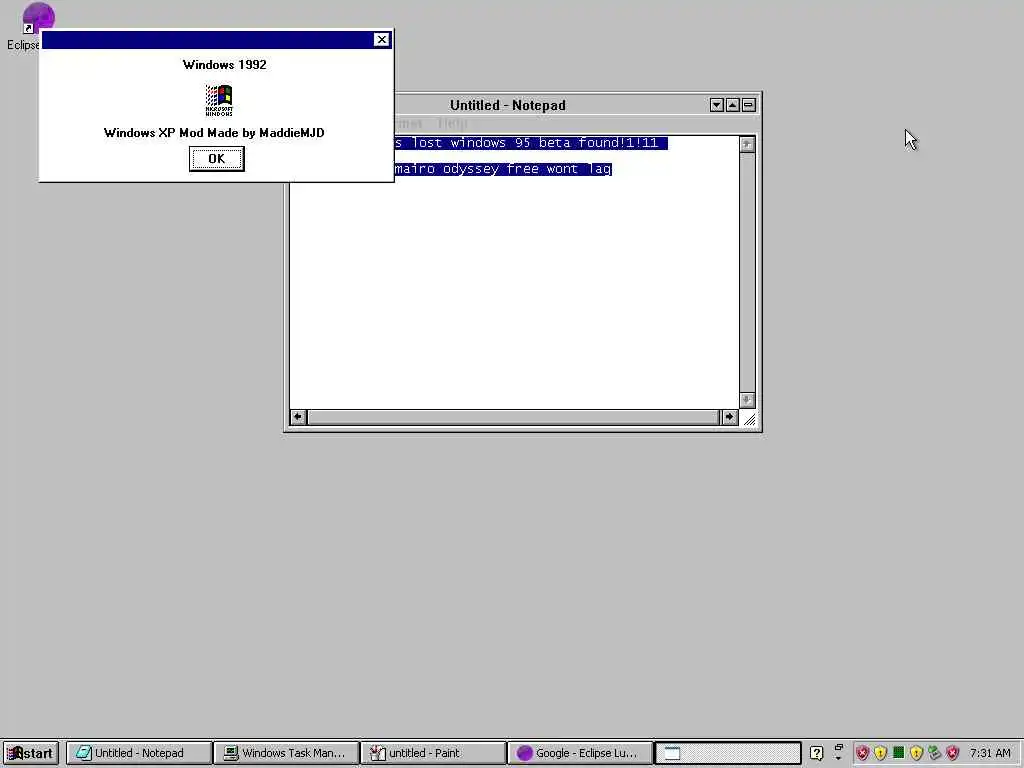Click OK in the Windows 1992 dialog
1024x768 pixels.
click(216, 159)
